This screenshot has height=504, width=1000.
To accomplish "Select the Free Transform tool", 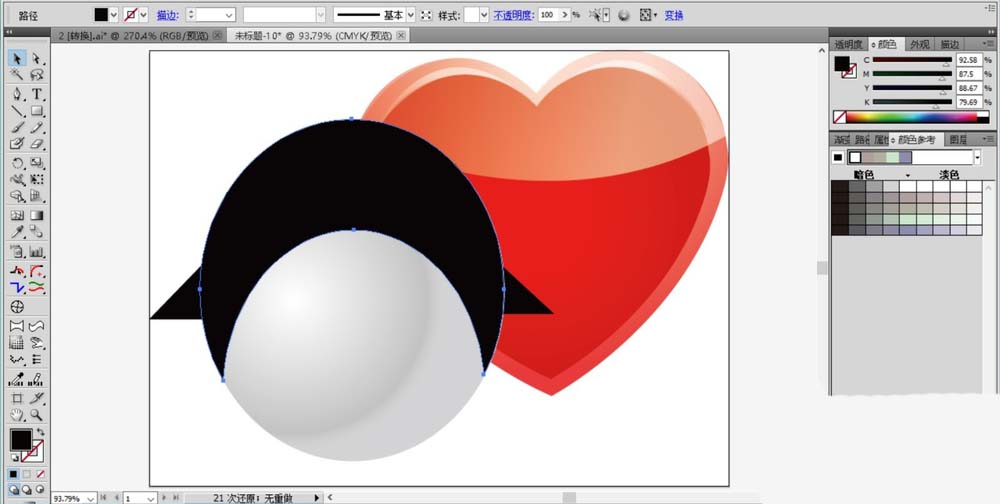I will pyautogui.click(x=37, y=180).
